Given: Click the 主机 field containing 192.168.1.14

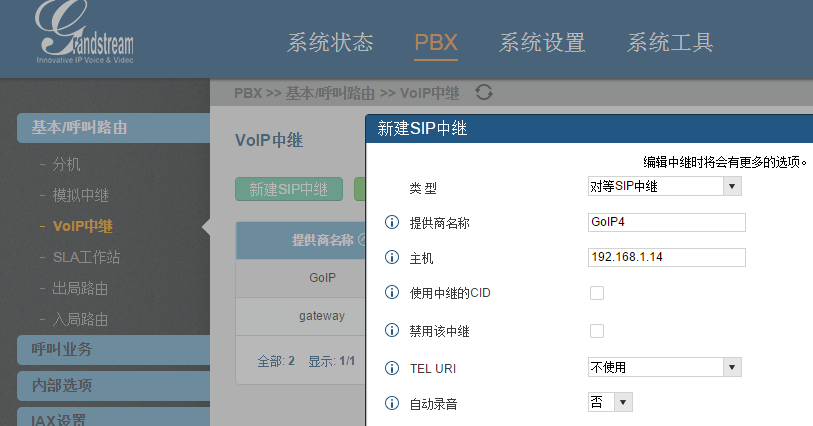Looking at the screenshot, I should [667, 257].
